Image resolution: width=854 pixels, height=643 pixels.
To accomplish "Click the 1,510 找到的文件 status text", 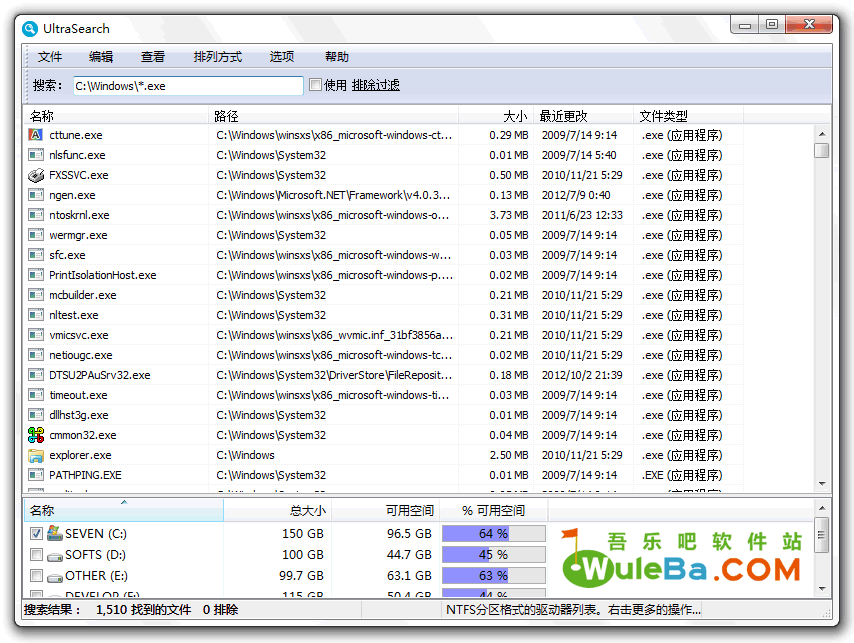I will (x=143, y=610).
